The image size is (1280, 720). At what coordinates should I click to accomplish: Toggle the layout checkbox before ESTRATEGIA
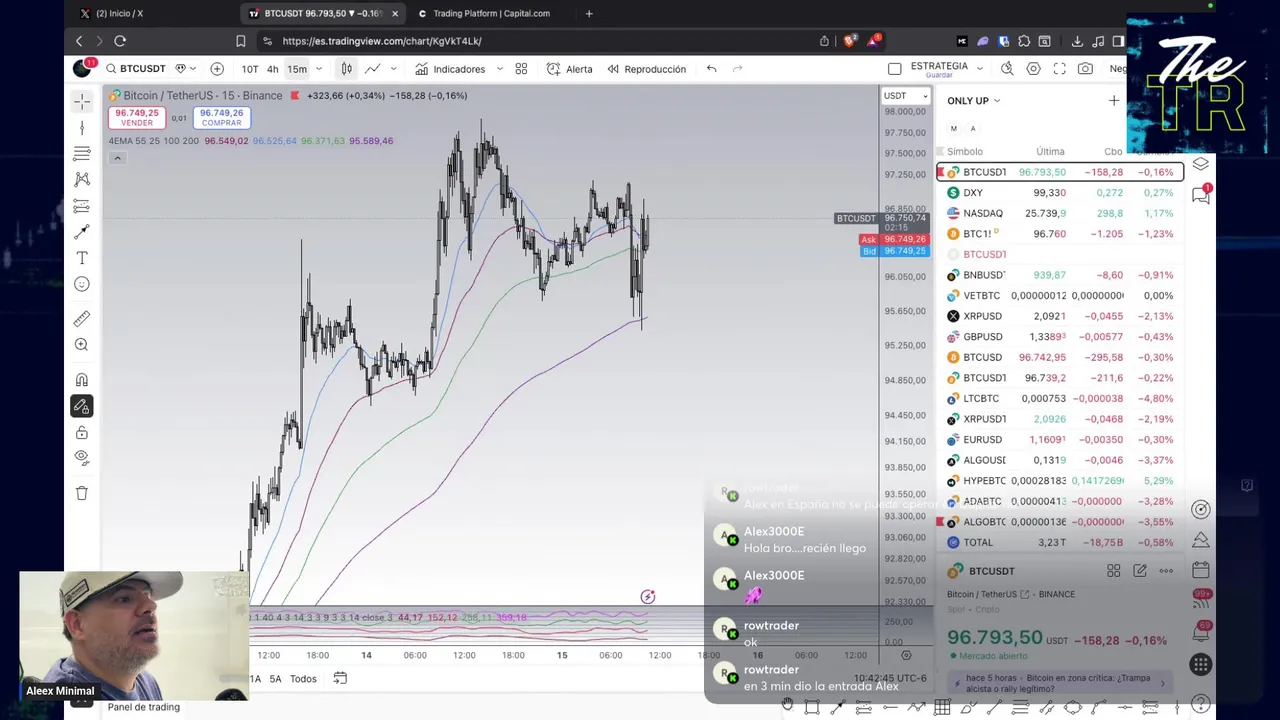(x=895, y=69)
